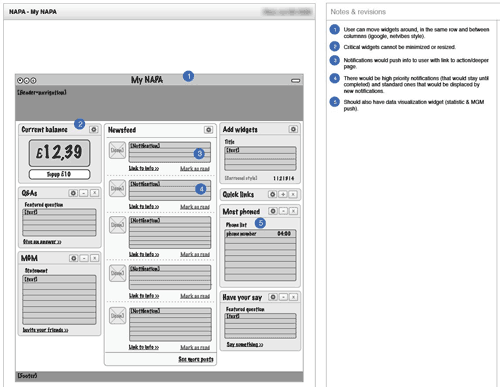
Task: Open settings gear on Current balance widget
Action: point(94,129)
